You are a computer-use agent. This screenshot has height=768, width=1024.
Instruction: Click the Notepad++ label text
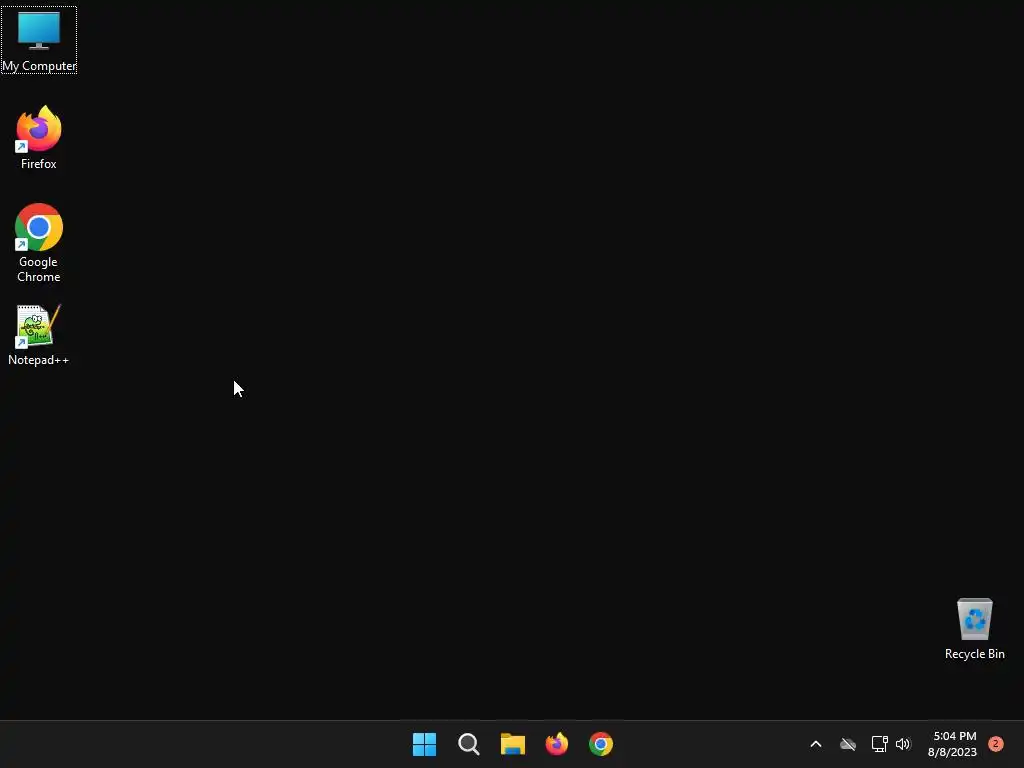39,360
